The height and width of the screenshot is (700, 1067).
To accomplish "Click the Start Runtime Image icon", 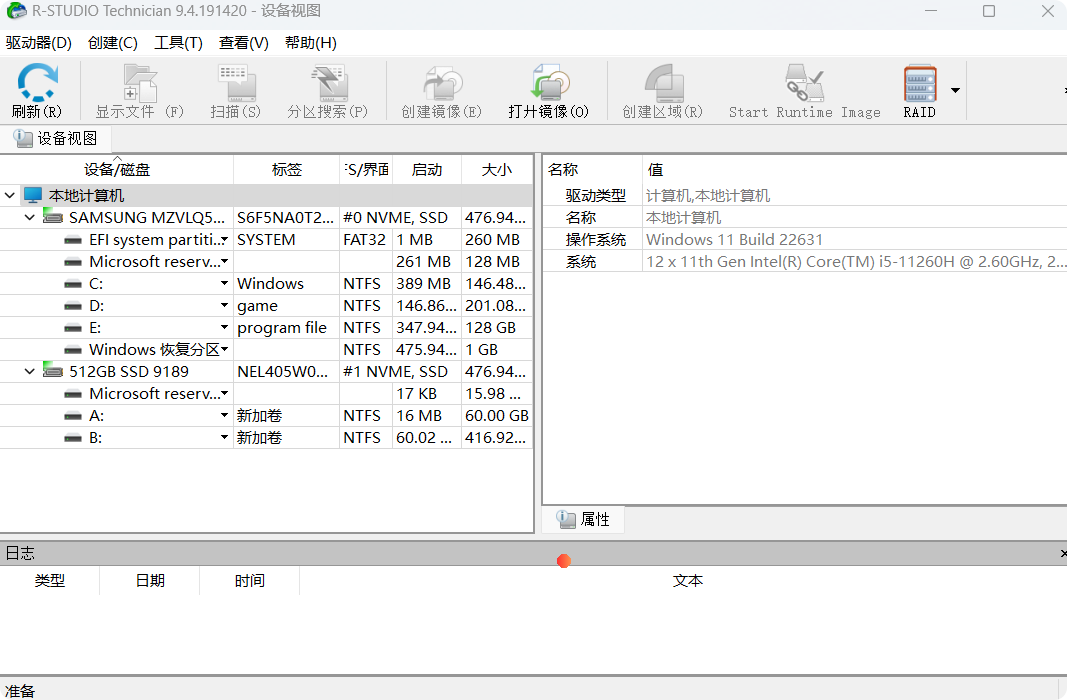I will point(804,83).
